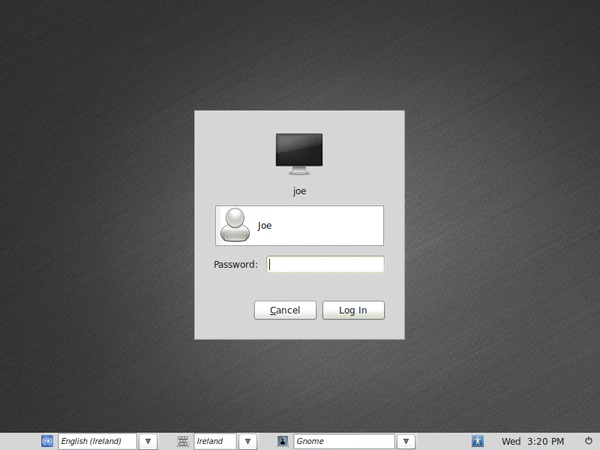Open the universal access accessibility icon
Image resolution: width=600 pixels, height=450 pixels.
pos(478,441)
